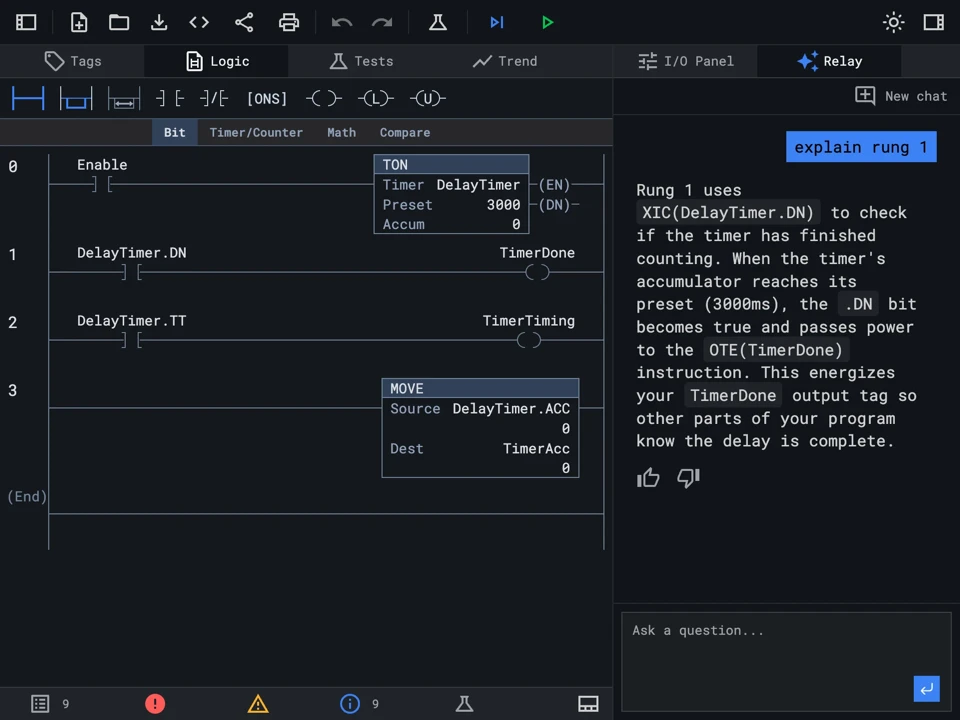
Task: Print the ladder logic with the printer icon
Action: point(289,23)
